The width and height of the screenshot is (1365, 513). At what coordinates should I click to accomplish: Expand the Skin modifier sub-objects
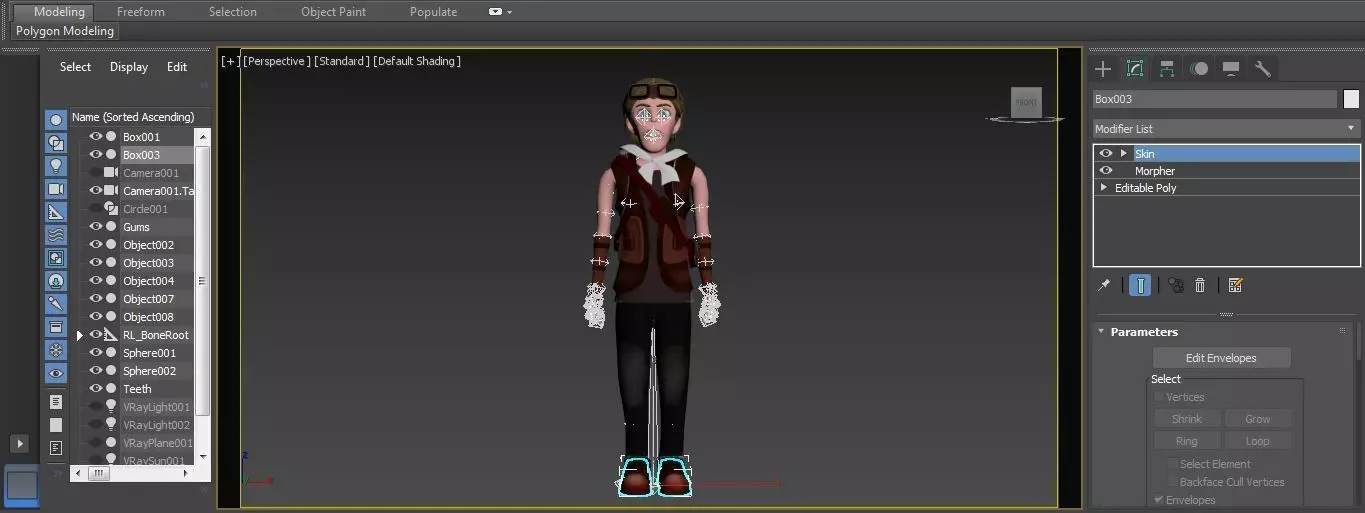(1124, 154)
